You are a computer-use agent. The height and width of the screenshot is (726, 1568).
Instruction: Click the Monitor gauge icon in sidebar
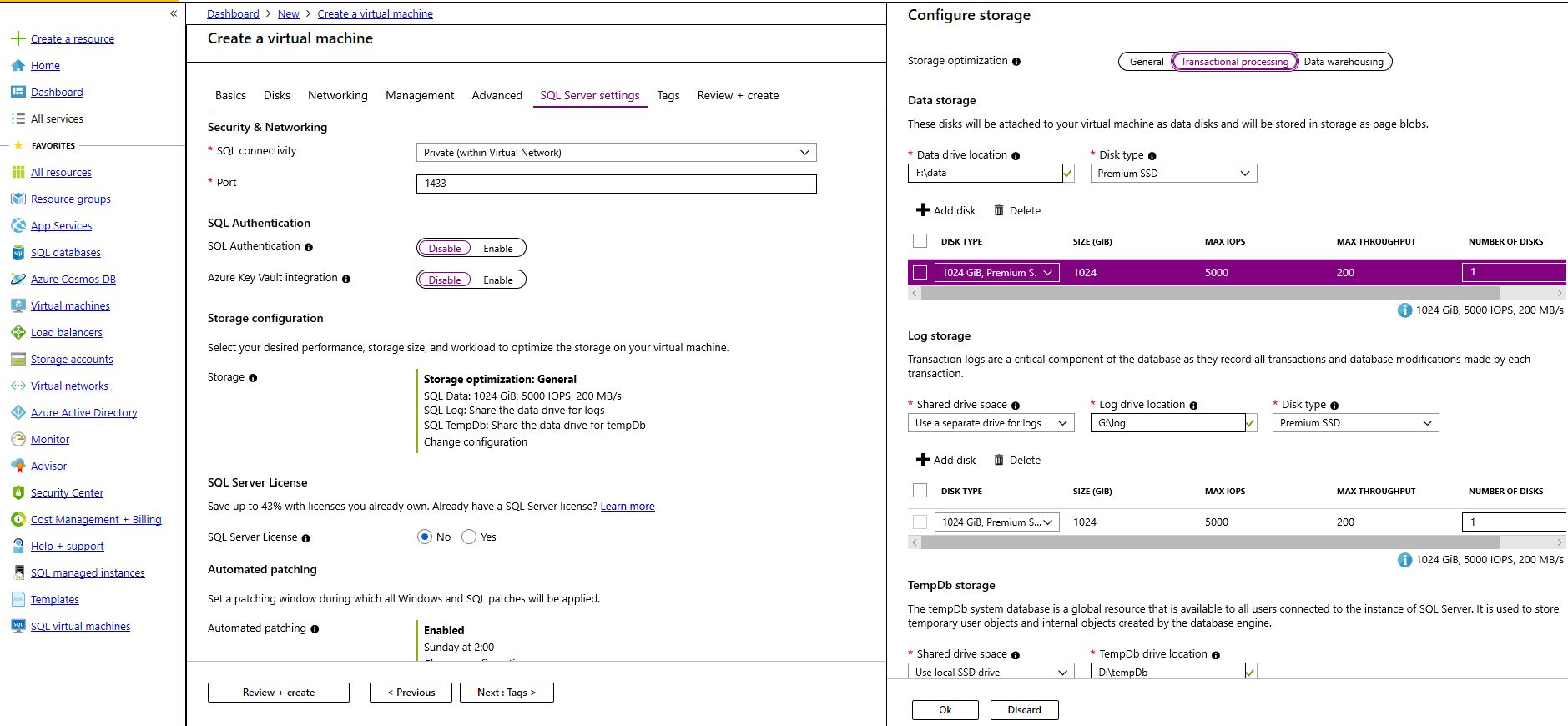click(x=18, y=440)
